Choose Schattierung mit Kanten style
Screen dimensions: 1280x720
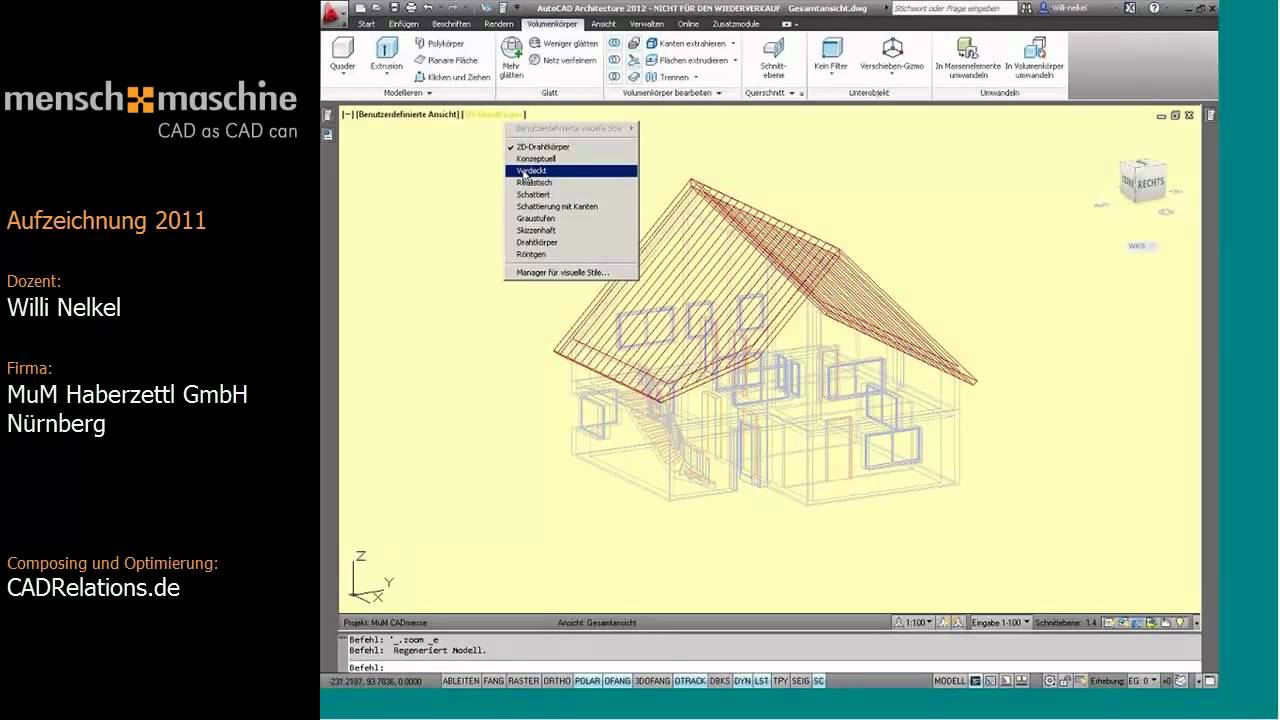570,207
